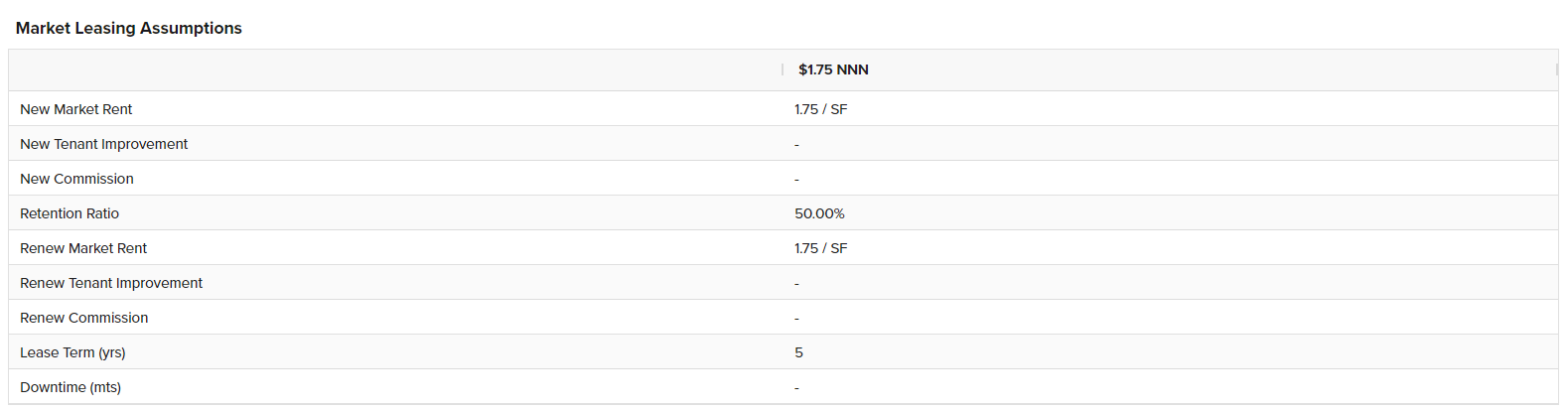Select the 50.00% retention ratio value
Screen dimensions: 1568x411
(819, 213)
